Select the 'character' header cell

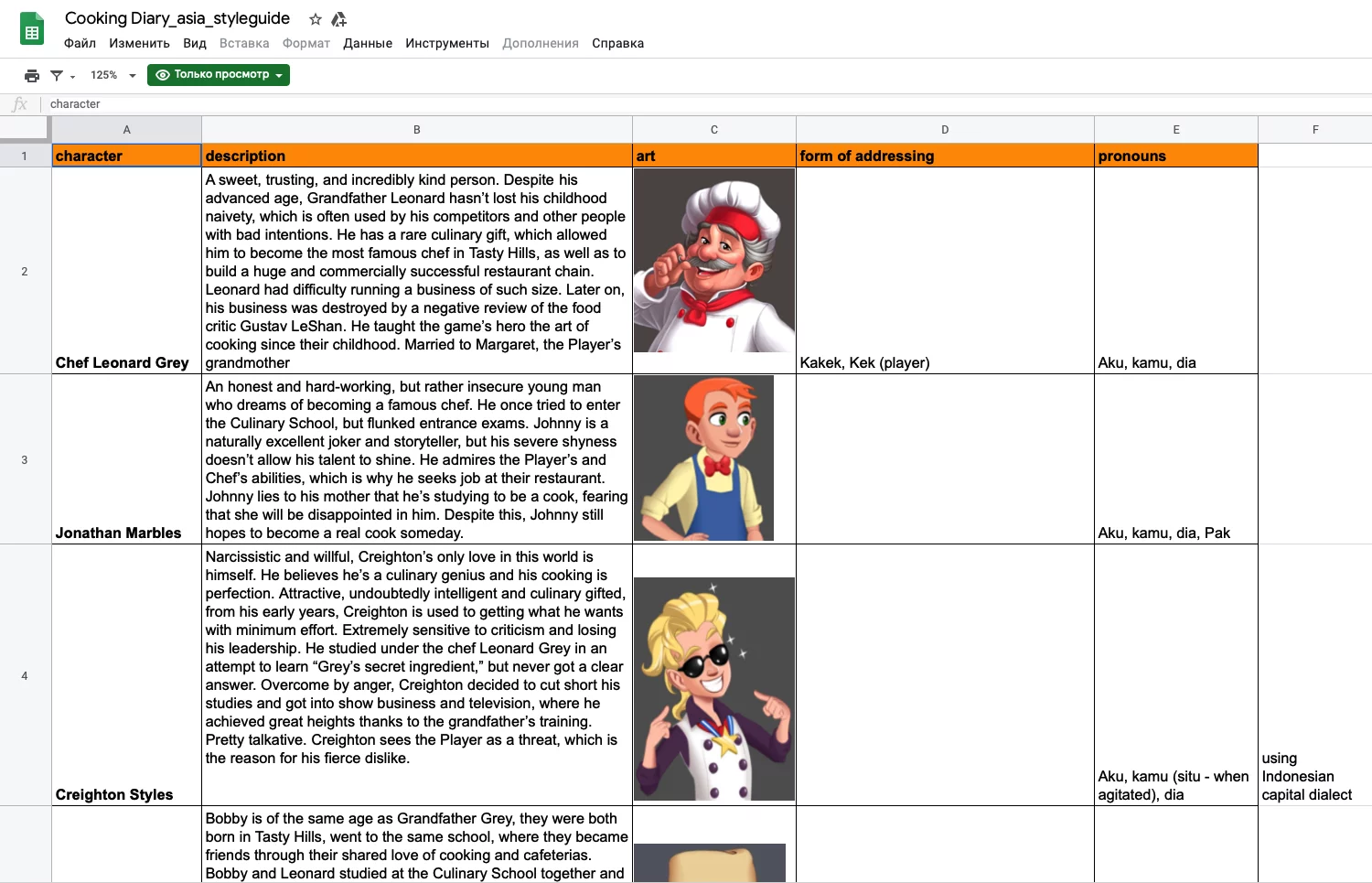coord(126,156)
